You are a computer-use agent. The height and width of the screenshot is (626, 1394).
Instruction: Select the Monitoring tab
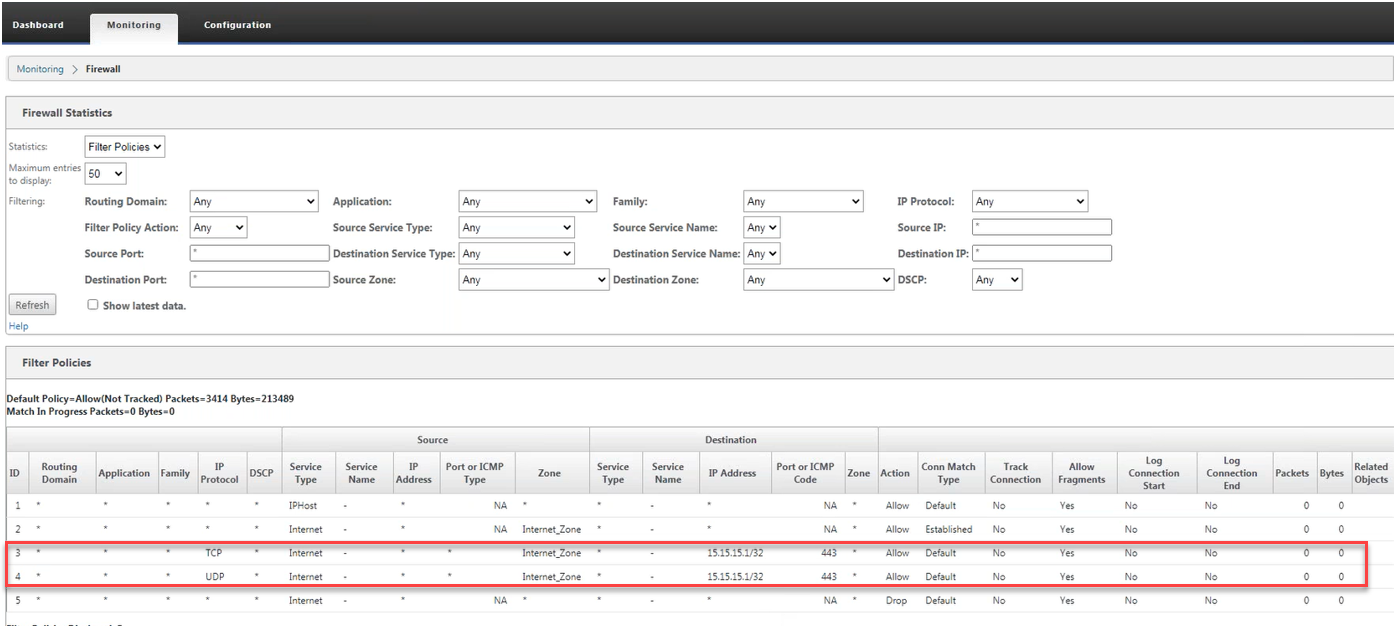[133, 26]
